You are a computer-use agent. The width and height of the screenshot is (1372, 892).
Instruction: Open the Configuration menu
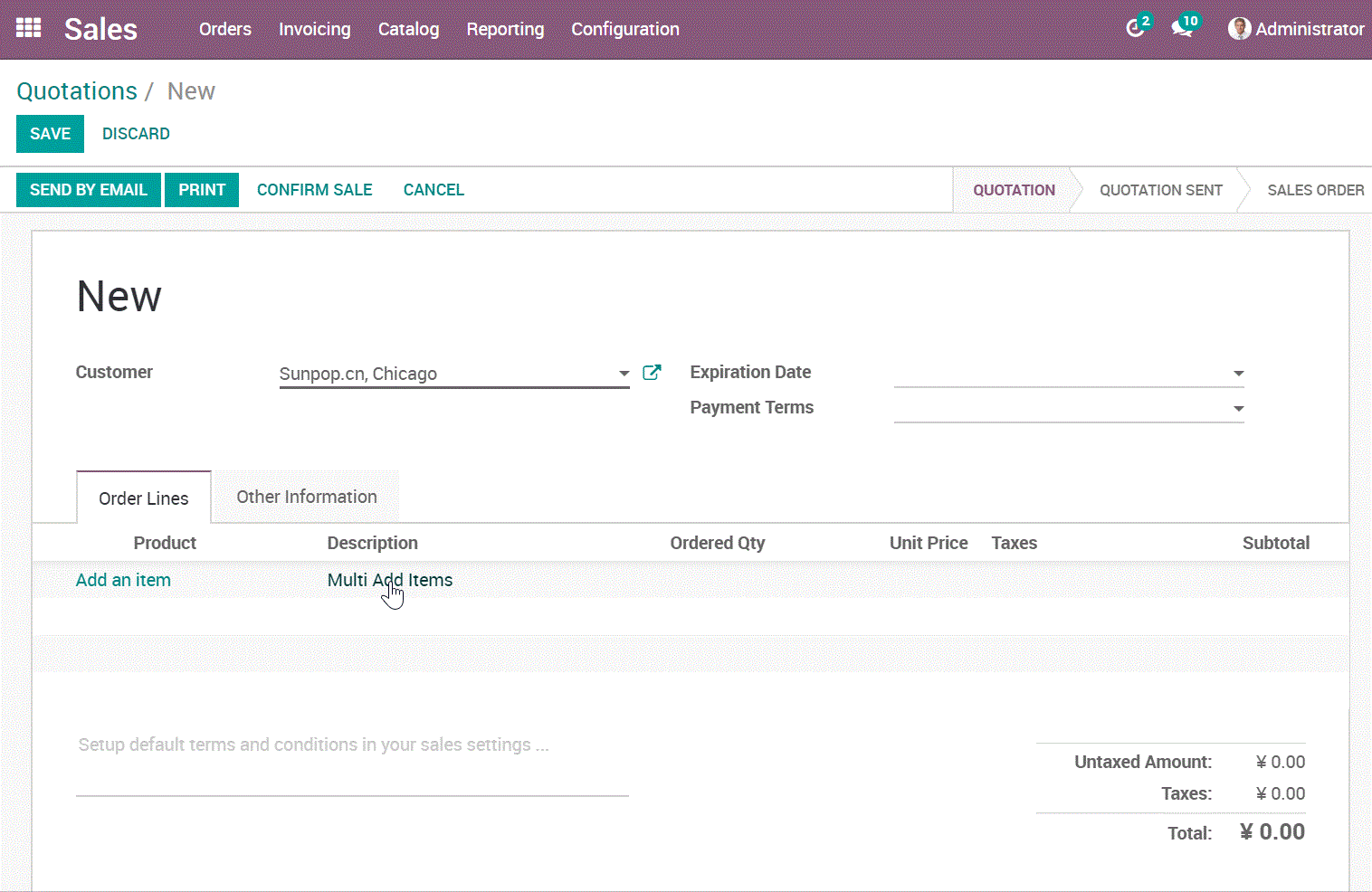(625, 29)
